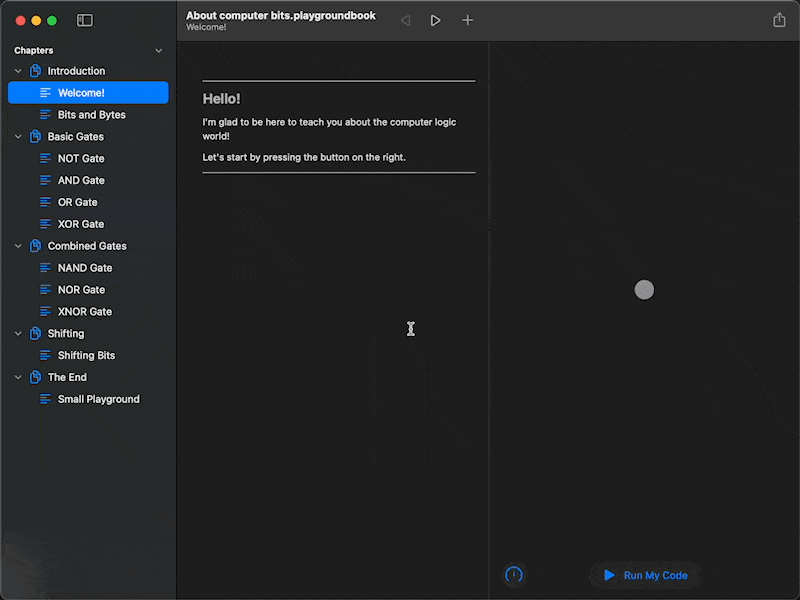
Task: Open the AND Gate page
Action: pyautogui.click(x=88, y=181)
